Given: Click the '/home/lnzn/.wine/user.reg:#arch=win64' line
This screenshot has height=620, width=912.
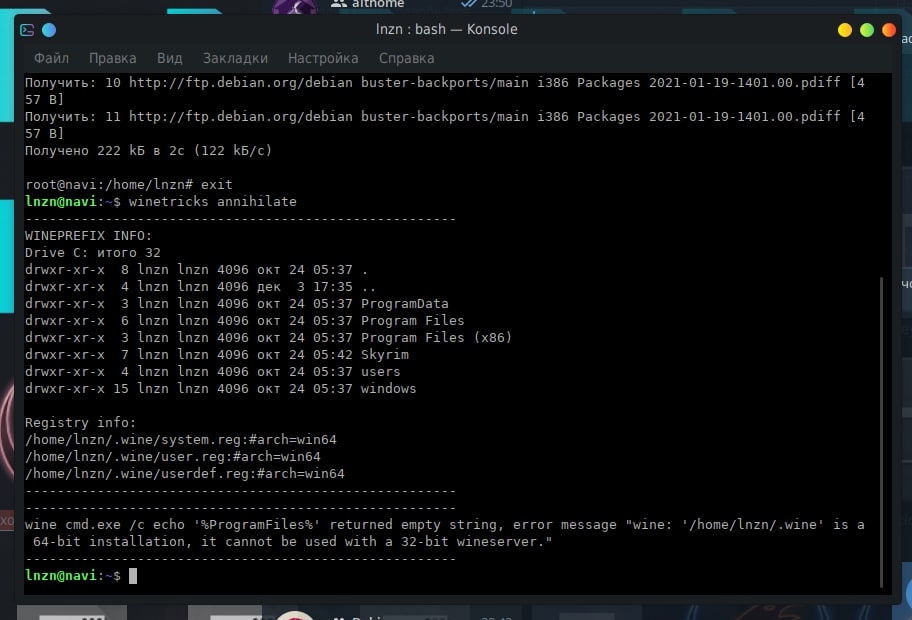Looking at the screenshot, I should point(172,457).
